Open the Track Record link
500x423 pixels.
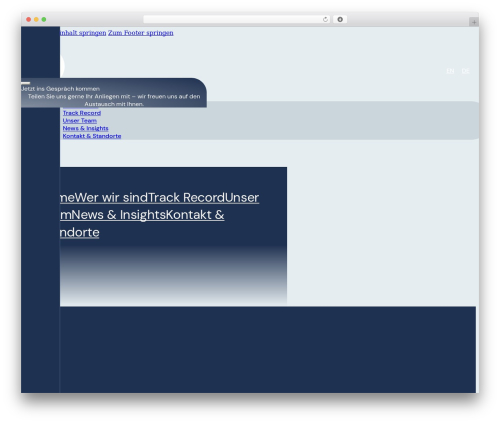coord(82,113)
